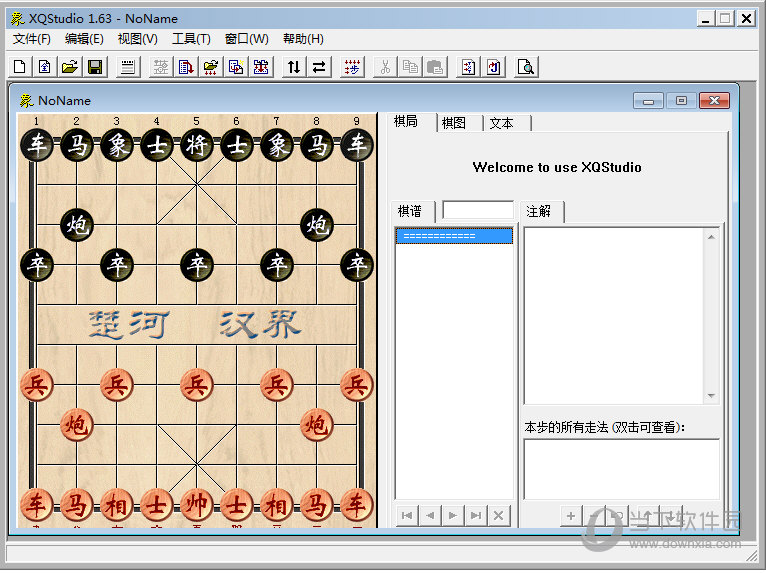The height and width of the screenshot is (573, 766).
Task: Select red 相 elephant on file 7
Action: coord(277,505)
